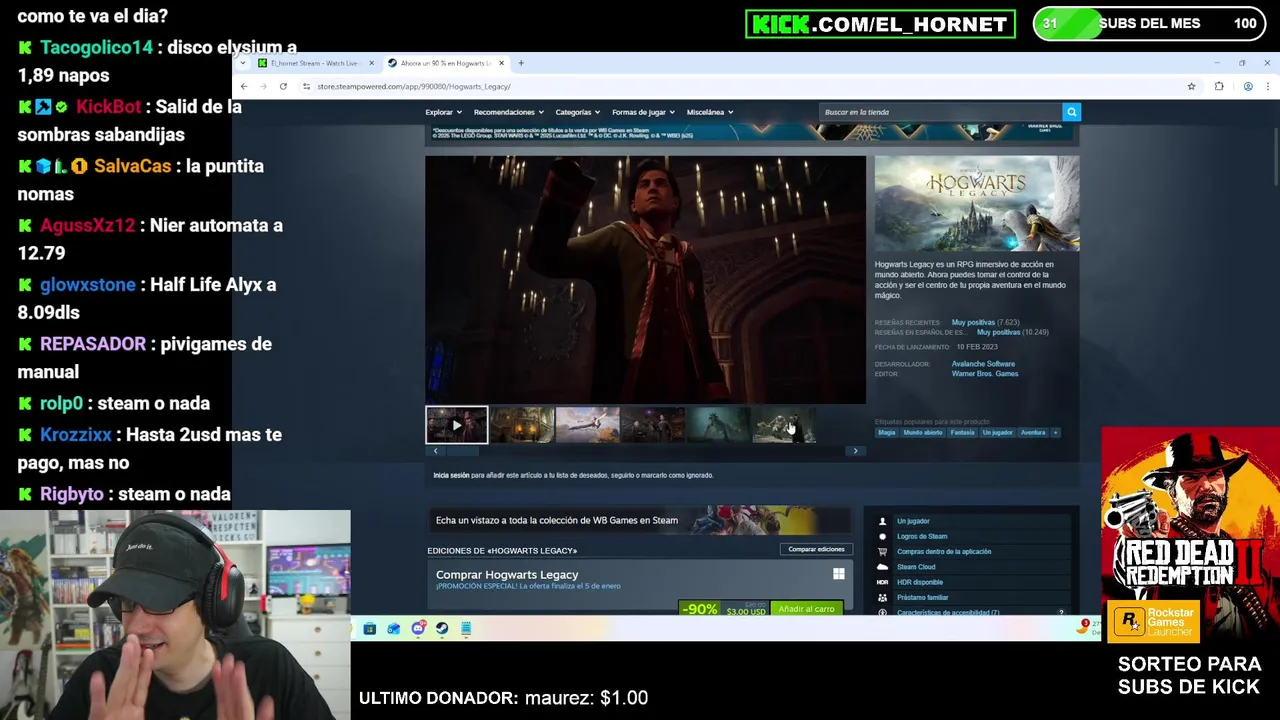Expand the Explorar dropdown menu

point(443,112)
